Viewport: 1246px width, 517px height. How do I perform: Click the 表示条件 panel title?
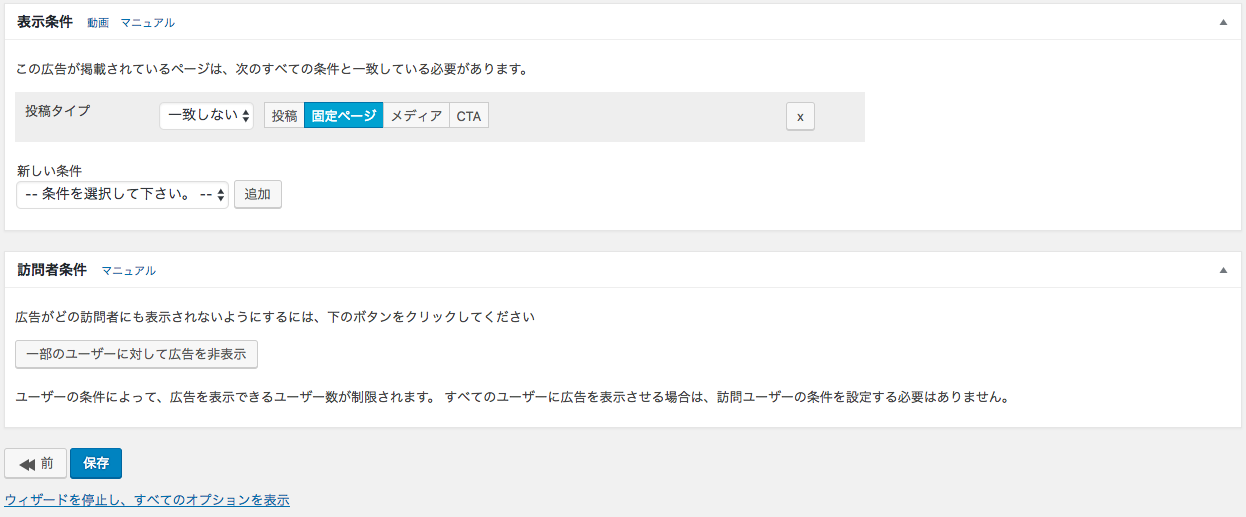point(45,21)
